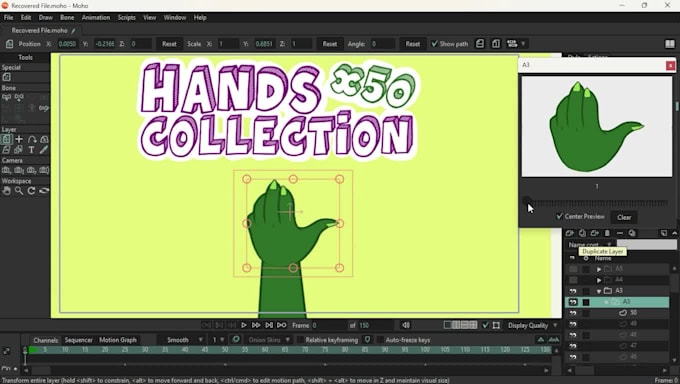The width and height of the screenshot is (680, 384).
Task: Play the animation
Action: [244, 325]
